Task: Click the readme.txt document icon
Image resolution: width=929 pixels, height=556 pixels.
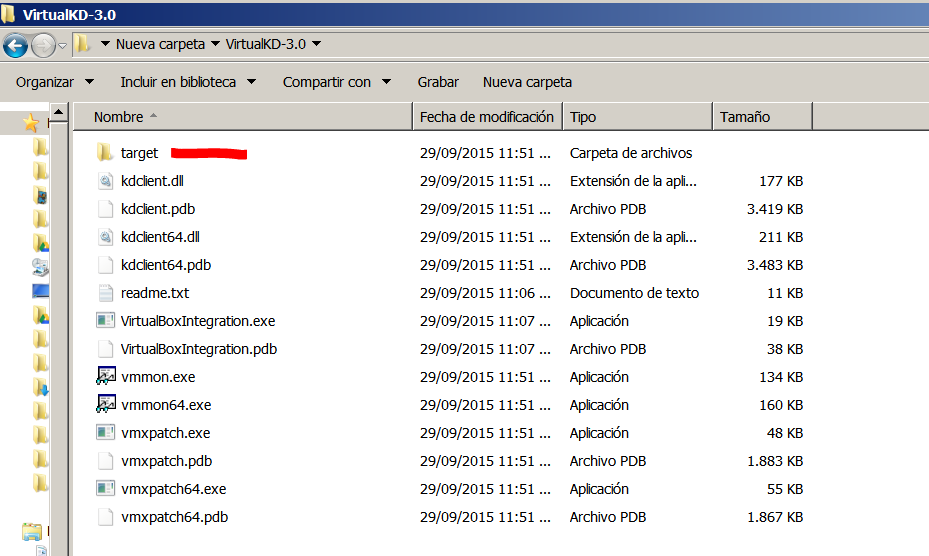Action: pyautogui.click(x=105, y=293)
